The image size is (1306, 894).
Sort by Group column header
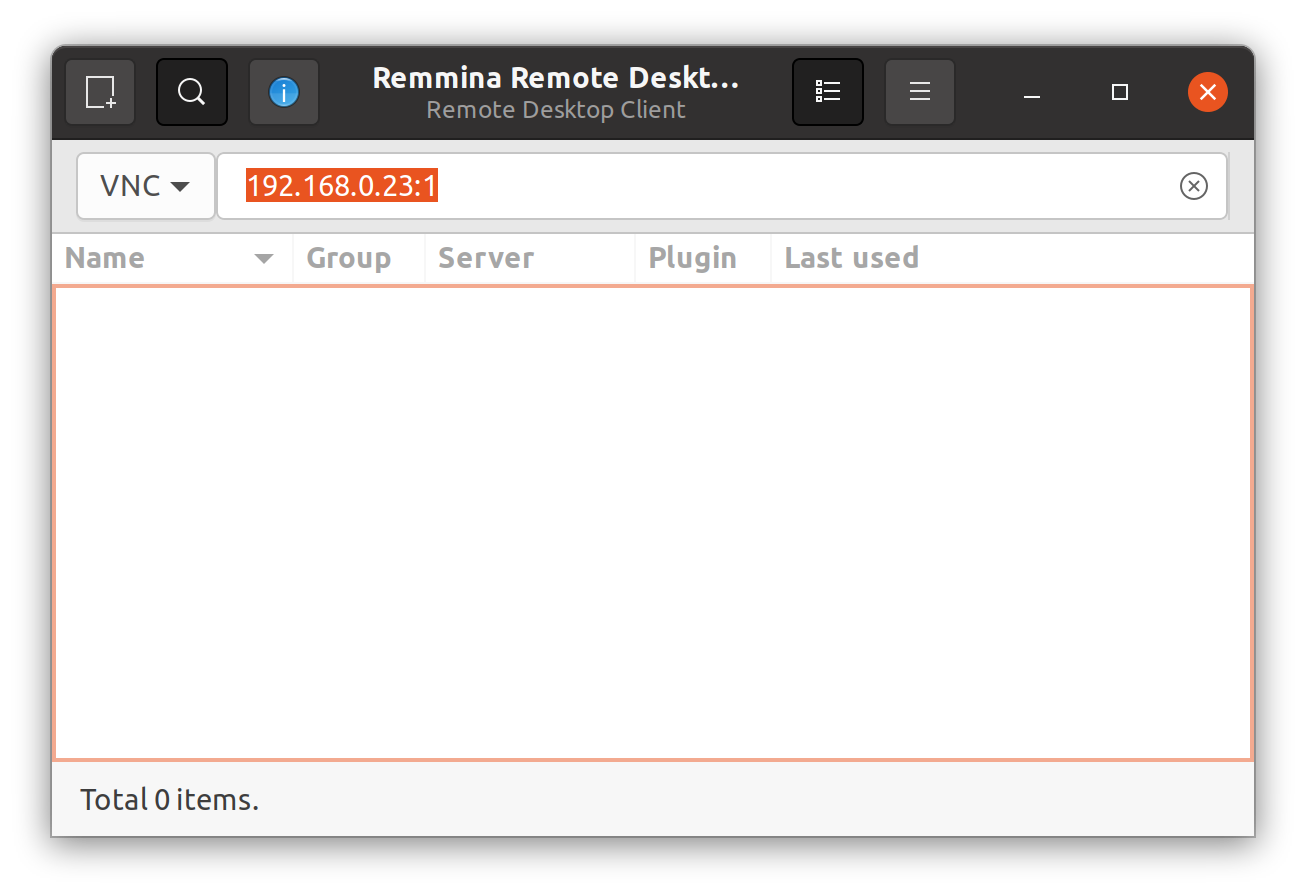tap(359, 258)
